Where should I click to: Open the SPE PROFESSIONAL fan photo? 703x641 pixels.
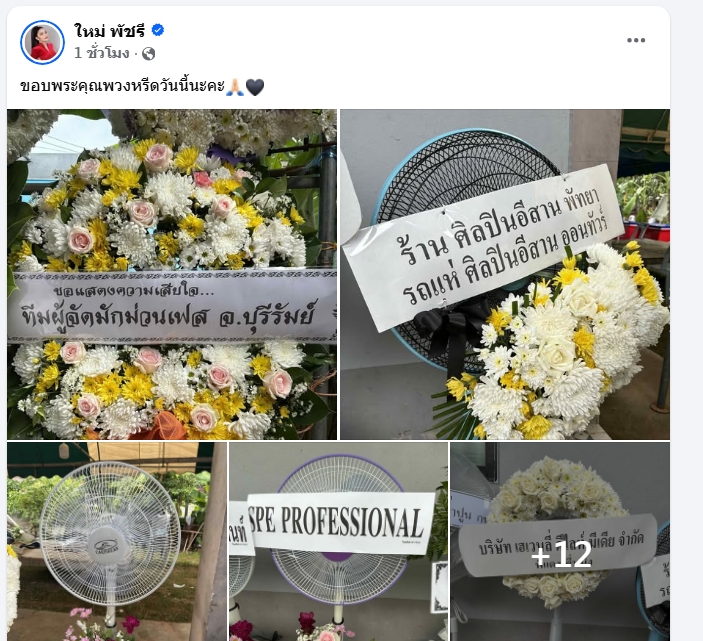338,541
